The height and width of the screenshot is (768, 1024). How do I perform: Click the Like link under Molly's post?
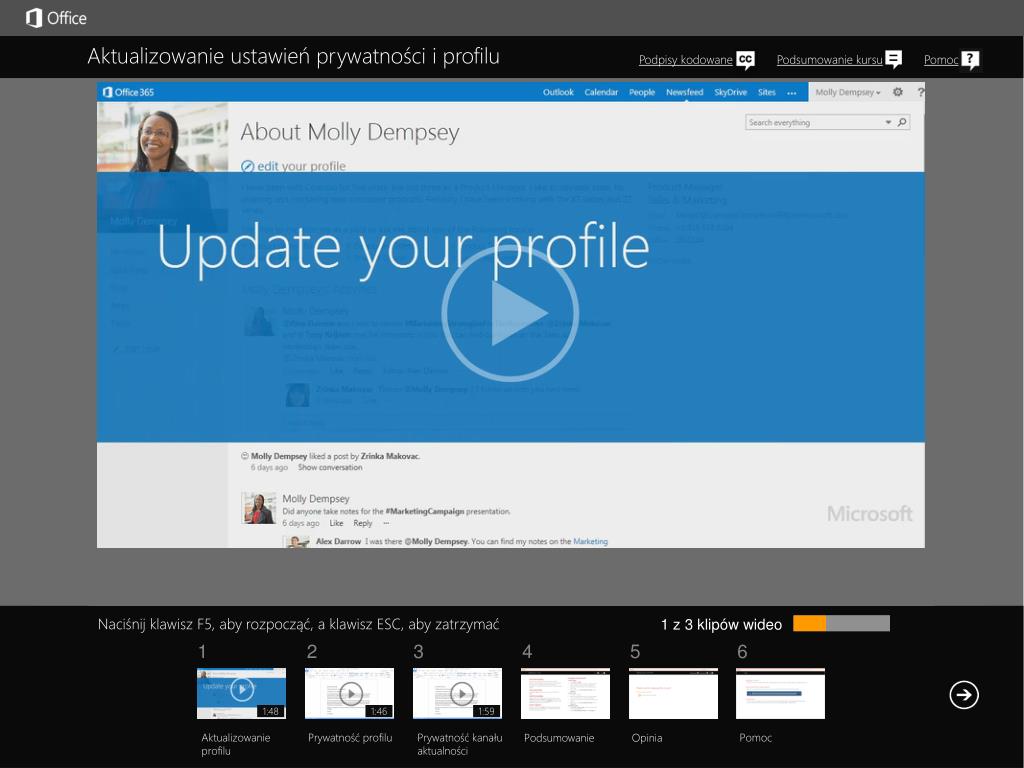point(336,523)
